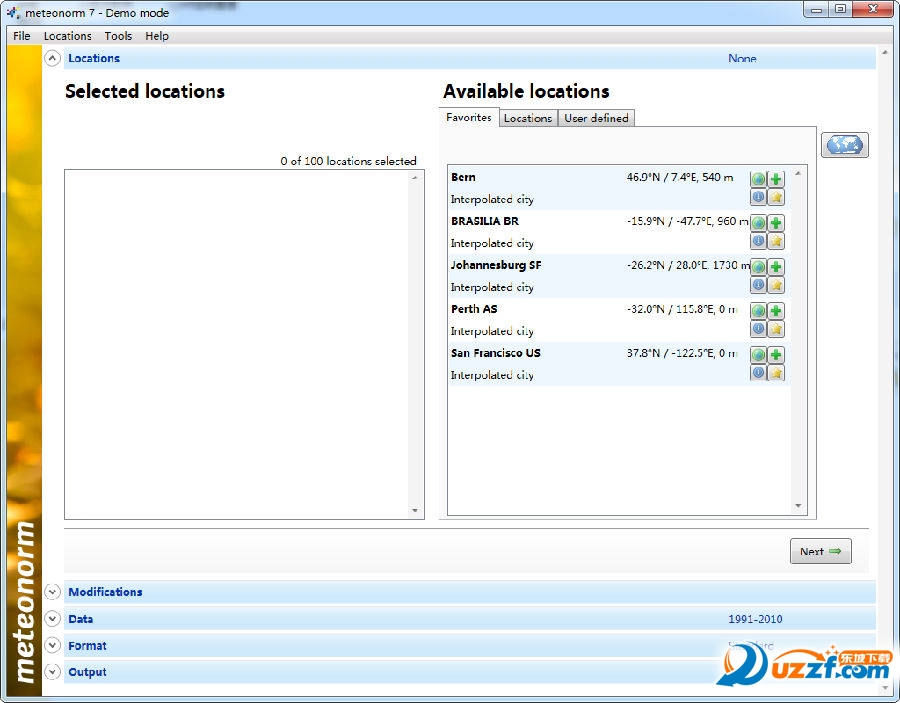900x703 pixels.
Task: Show Perth AS on map globe icon
Action: pyautogui.click(x=758, y=311)
